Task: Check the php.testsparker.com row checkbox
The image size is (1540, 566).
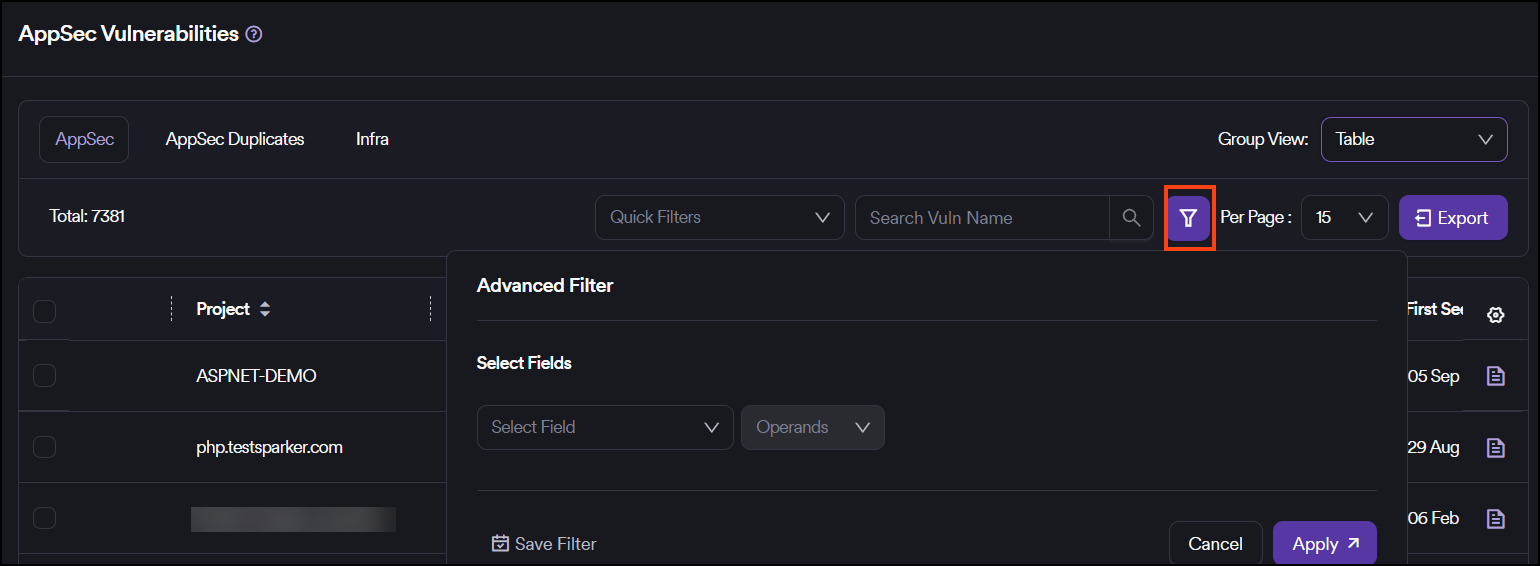Action: [x=44, y=447]
